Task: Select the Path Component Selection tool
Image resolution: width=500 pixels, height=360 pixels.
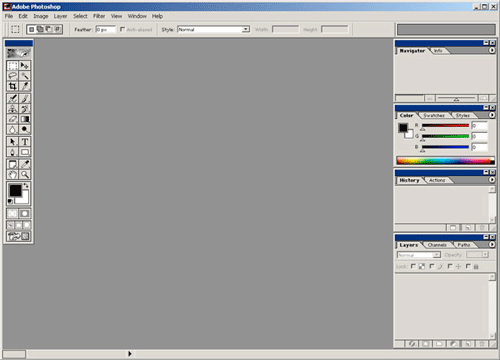Action: (x=12, y=142)
